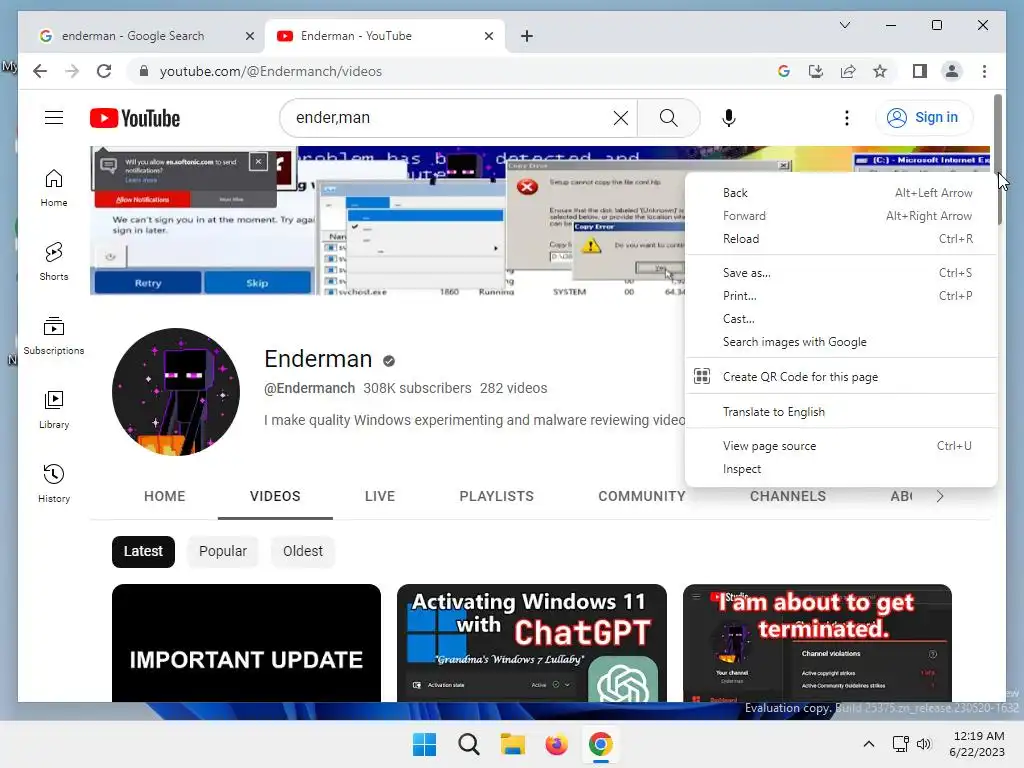Open the Windows Start menu
The width and height of the screenshot is (1024, 768).
click(424, 744)
